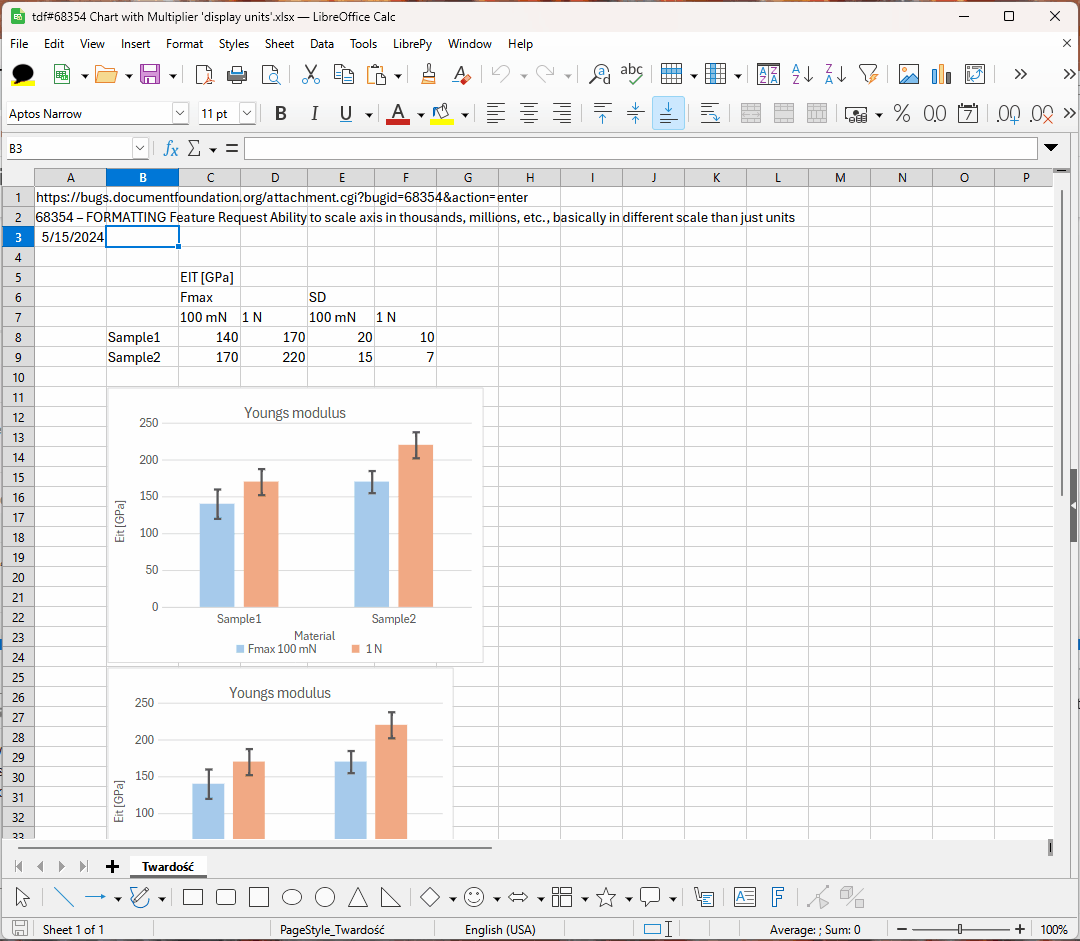The width and height of the screenshot is (1080, 941).
Task: Adjust the zoom slider handle
Action: pyautogui.click(x=959, y=929)
